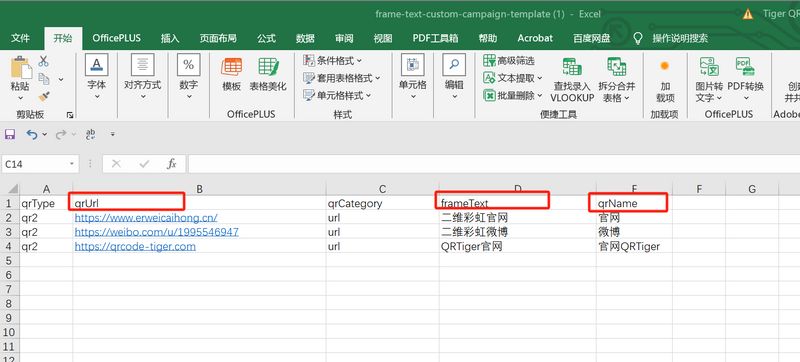This screenshot has width=800, height=362.
Task: Click the Save icon in quick access toolbar
Action: (x=10, y=135)
